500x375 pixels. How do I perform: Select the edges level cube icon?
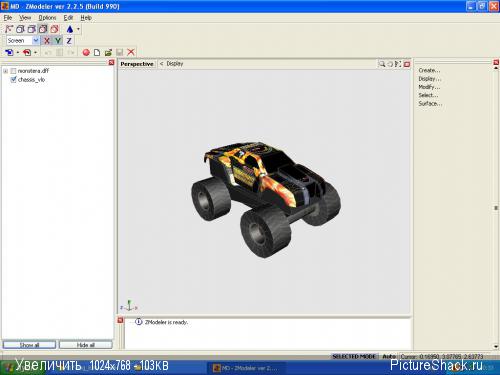tap(20, 29)
